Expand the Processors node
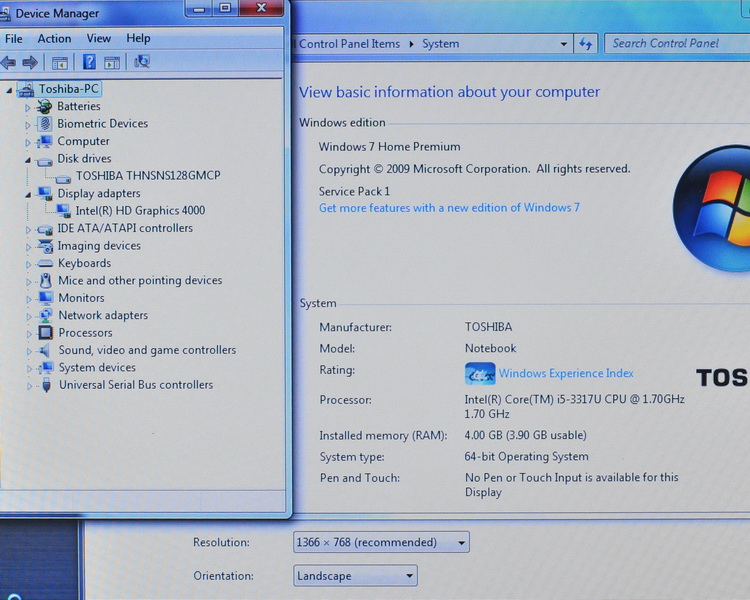 pyautogui.click(x=29, y=334)
